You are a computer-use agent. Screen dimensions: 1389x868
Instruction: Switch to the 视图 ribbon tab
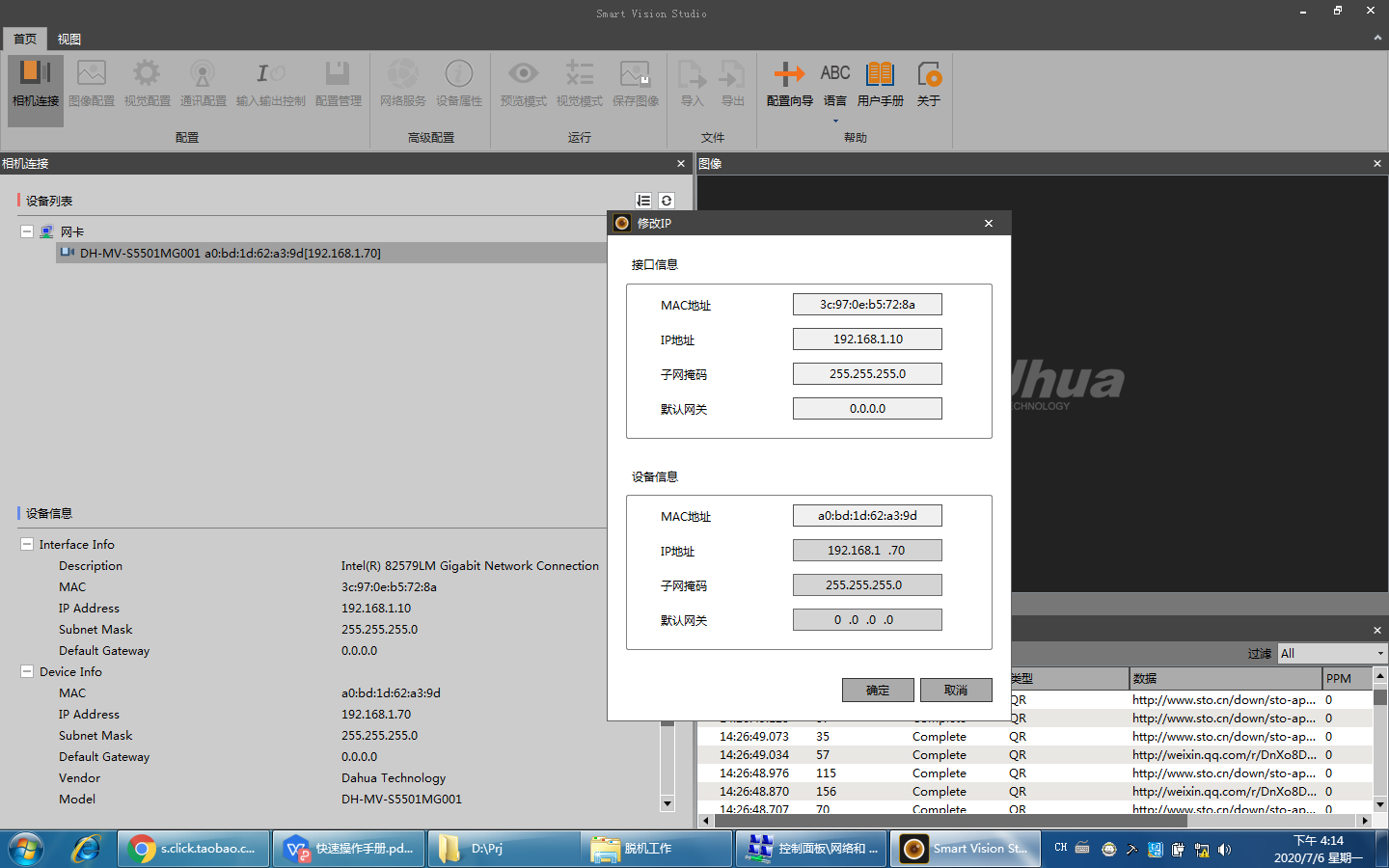point(68,39)
